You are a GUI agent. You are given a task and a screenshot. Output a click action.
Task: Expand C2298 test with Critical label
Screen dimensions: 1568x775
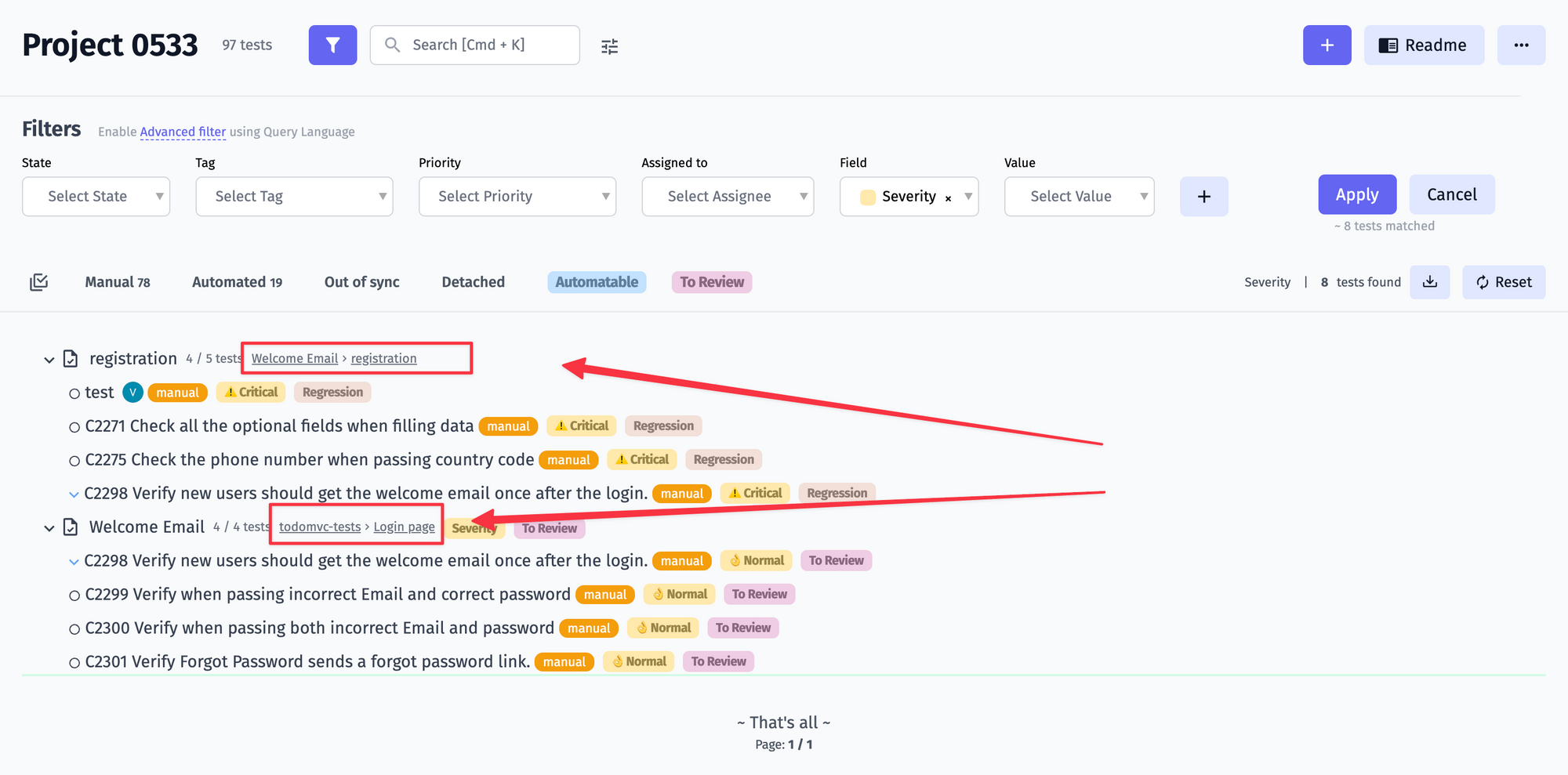click(x=74, y=494)
